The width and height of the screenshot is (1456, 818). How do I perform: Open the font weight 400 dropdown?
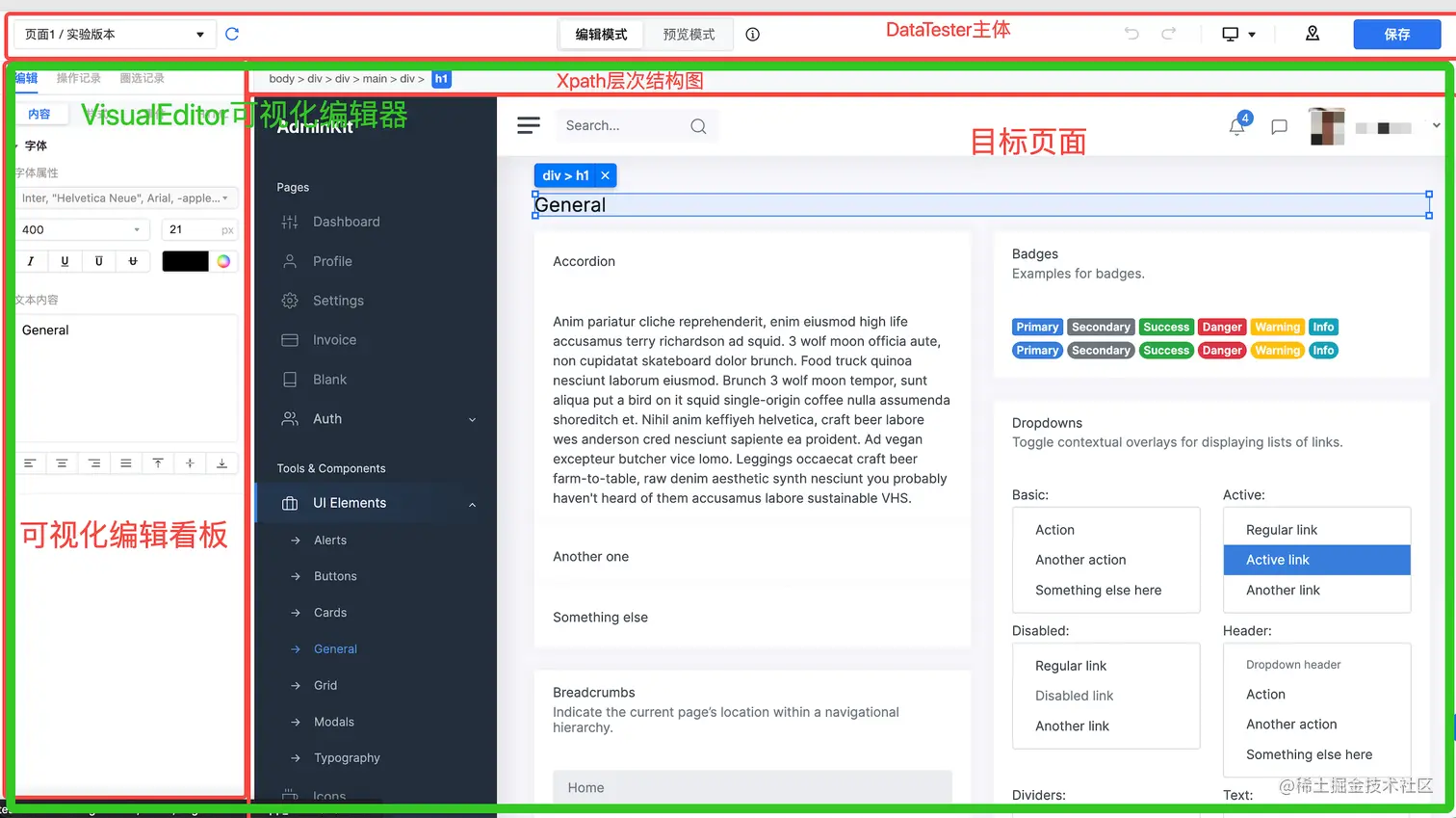[x=83, y=229]
